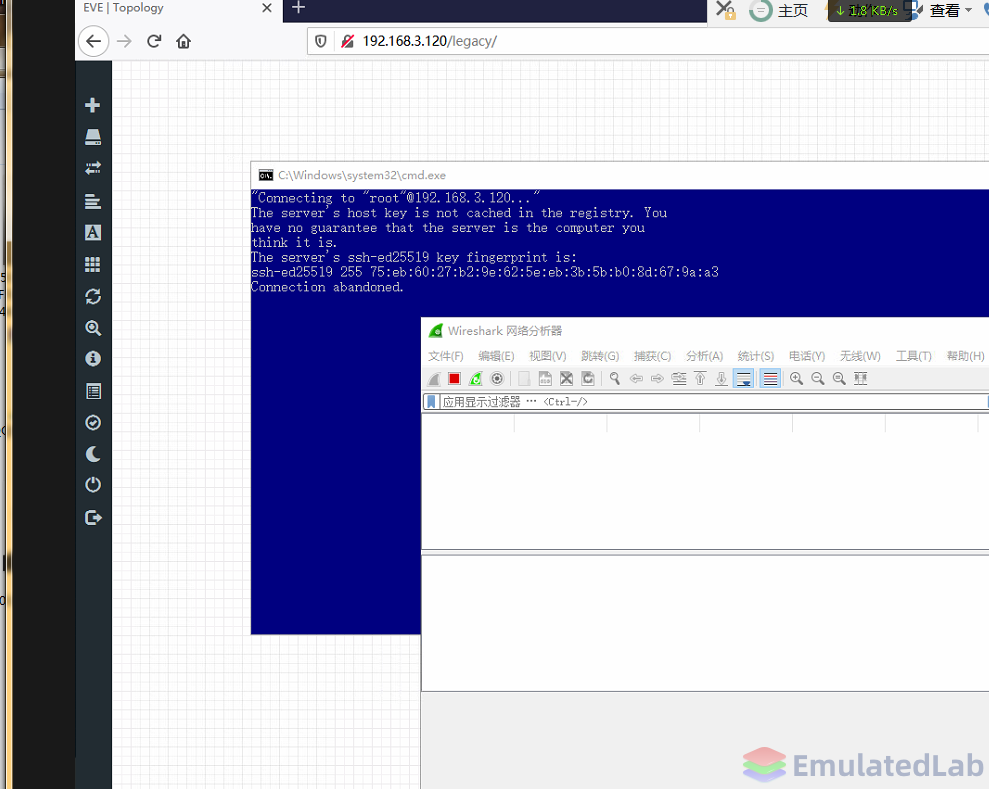Click the grey shark fin start capture icon
This screenshot has width=989, height=789.
(434, 379)
